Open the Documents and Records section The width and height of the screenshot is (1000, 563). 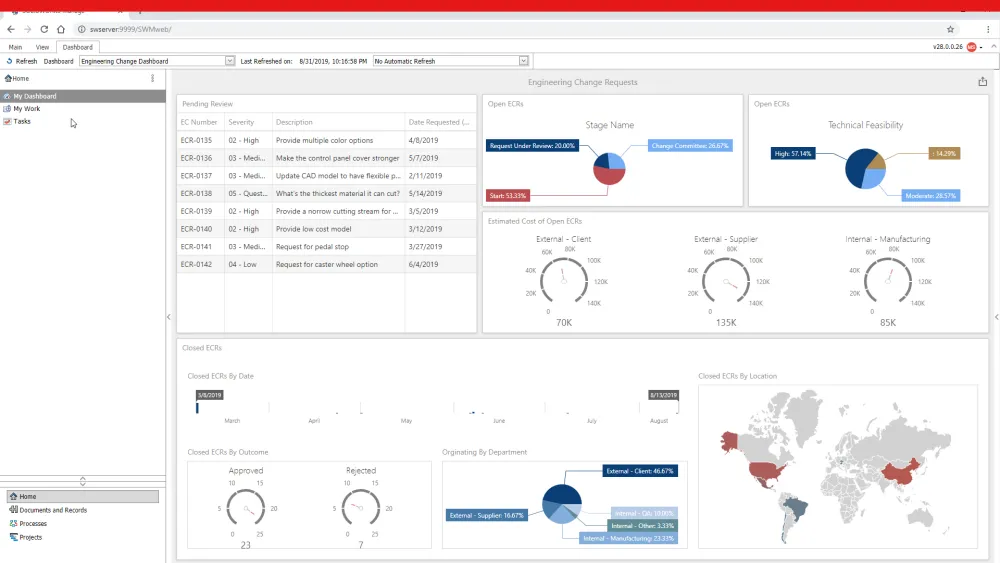52,510
